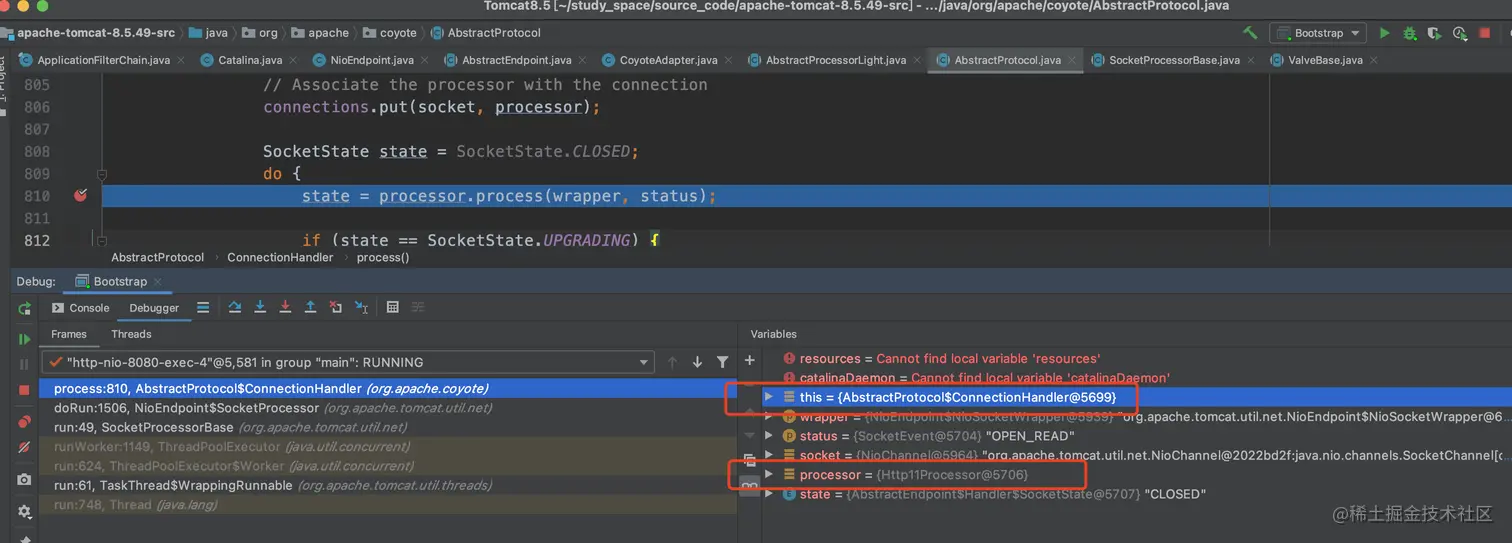The image size is (1512, 543).
Task: Expand the 'socket' variable node
Action: pyautogui.click(x=769, y=455)
